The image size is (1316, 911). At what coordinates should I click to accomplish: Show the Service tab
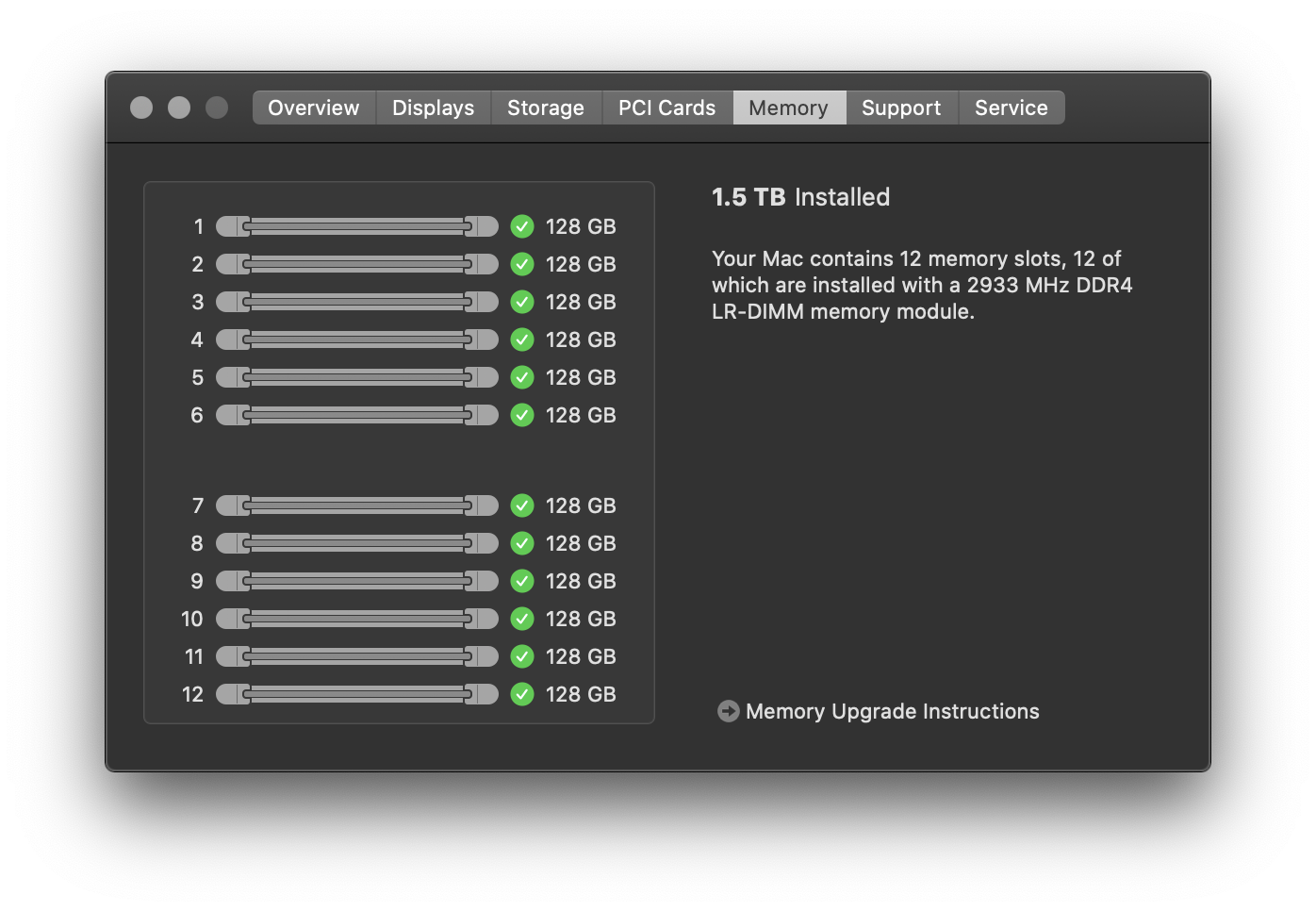[1012, 108]
